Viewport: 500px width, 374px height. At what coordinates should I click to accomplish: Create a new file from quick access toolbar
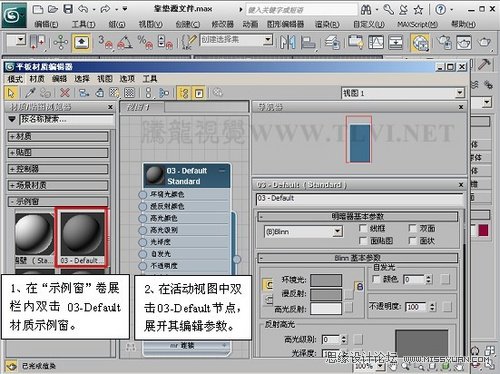(38, 9)
